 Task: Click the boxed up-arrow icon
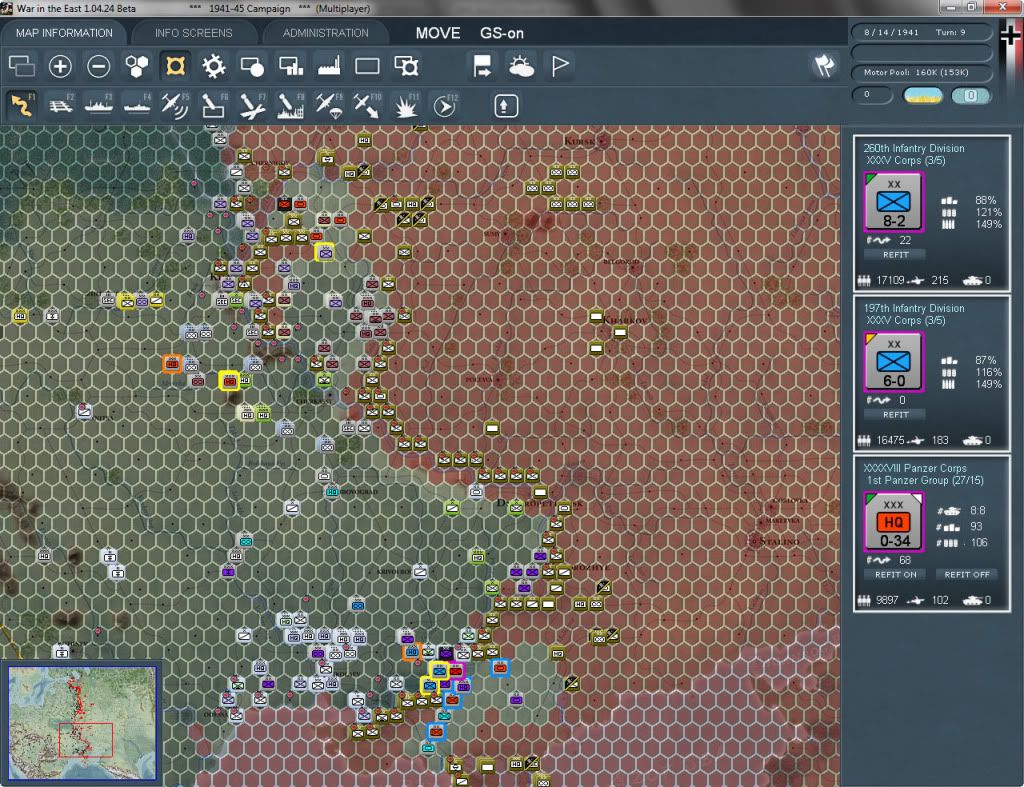click(505, 106)
